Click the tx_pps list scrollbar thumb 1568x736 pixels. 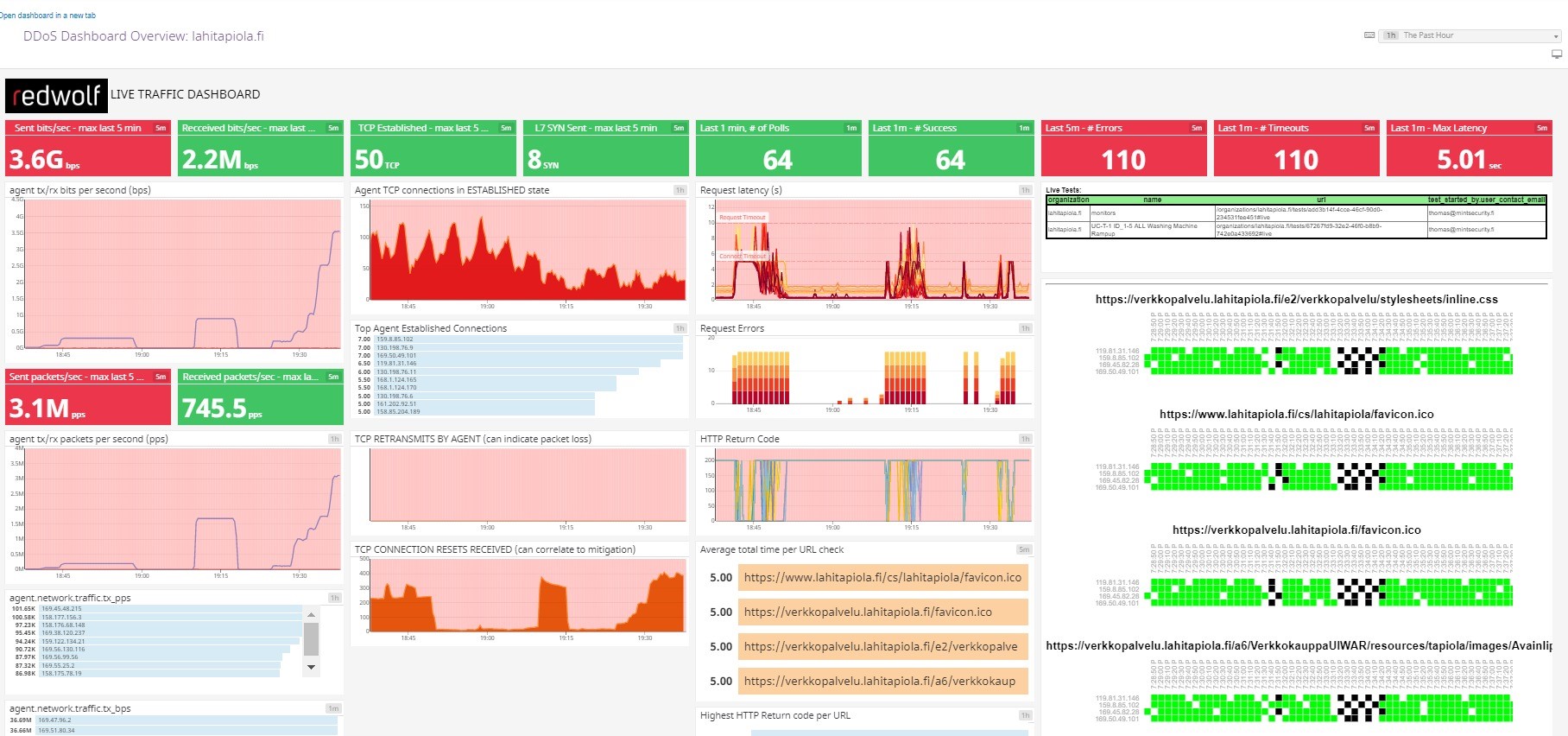[312, 639]
